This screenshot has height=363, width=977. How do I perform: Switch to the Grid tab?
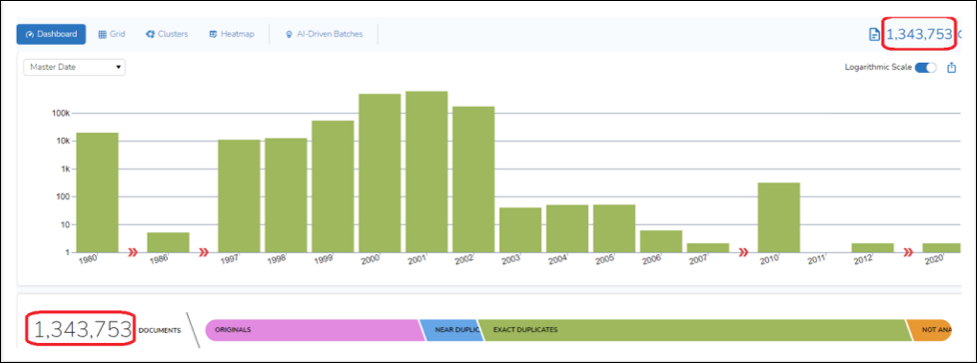112,34
